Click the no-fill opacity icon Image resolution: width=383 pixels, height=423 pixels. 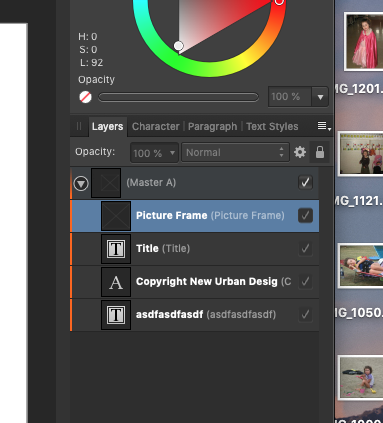coord(85,97)
